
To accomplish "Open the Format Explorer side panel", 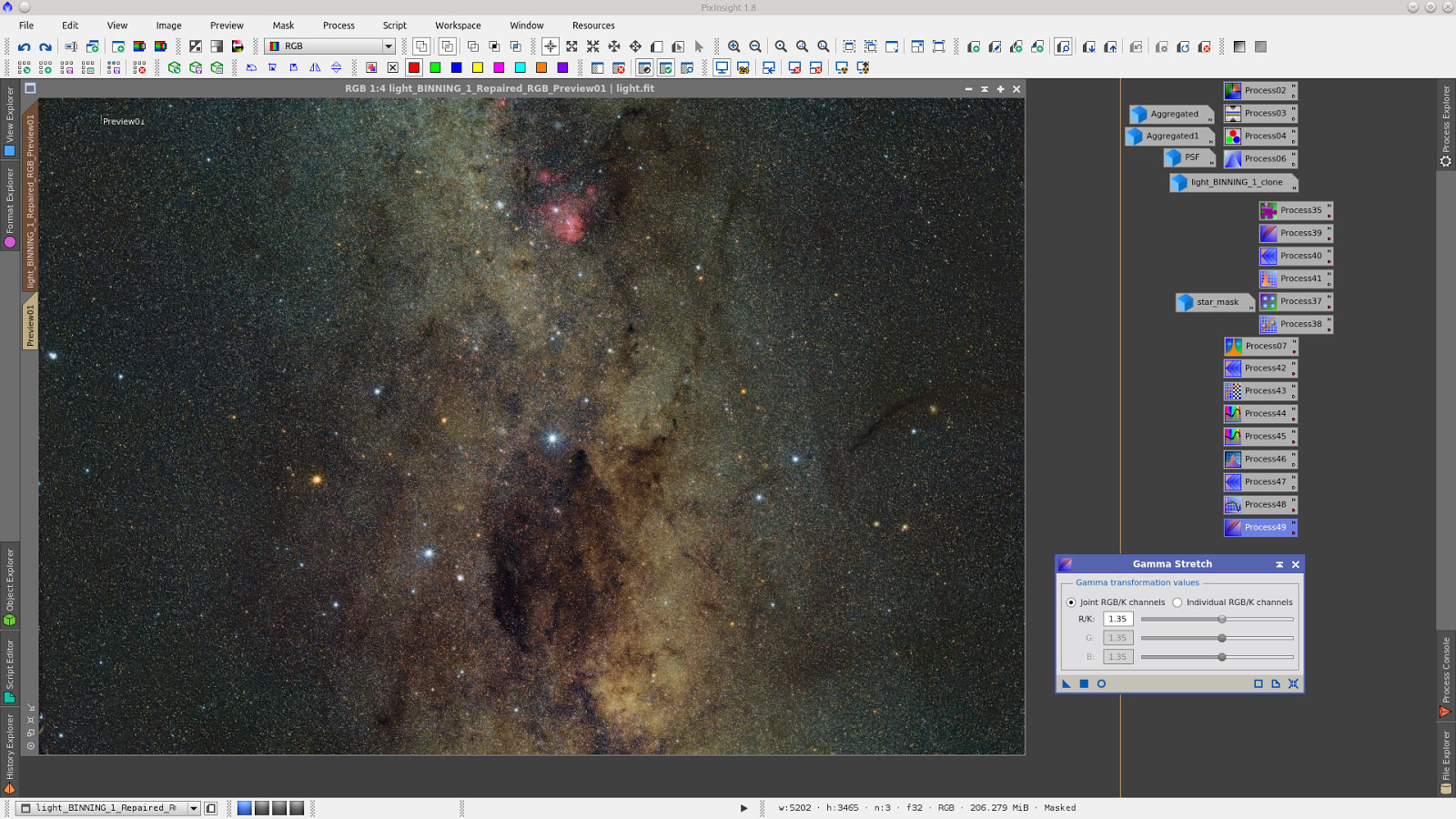I will (10, 207).
